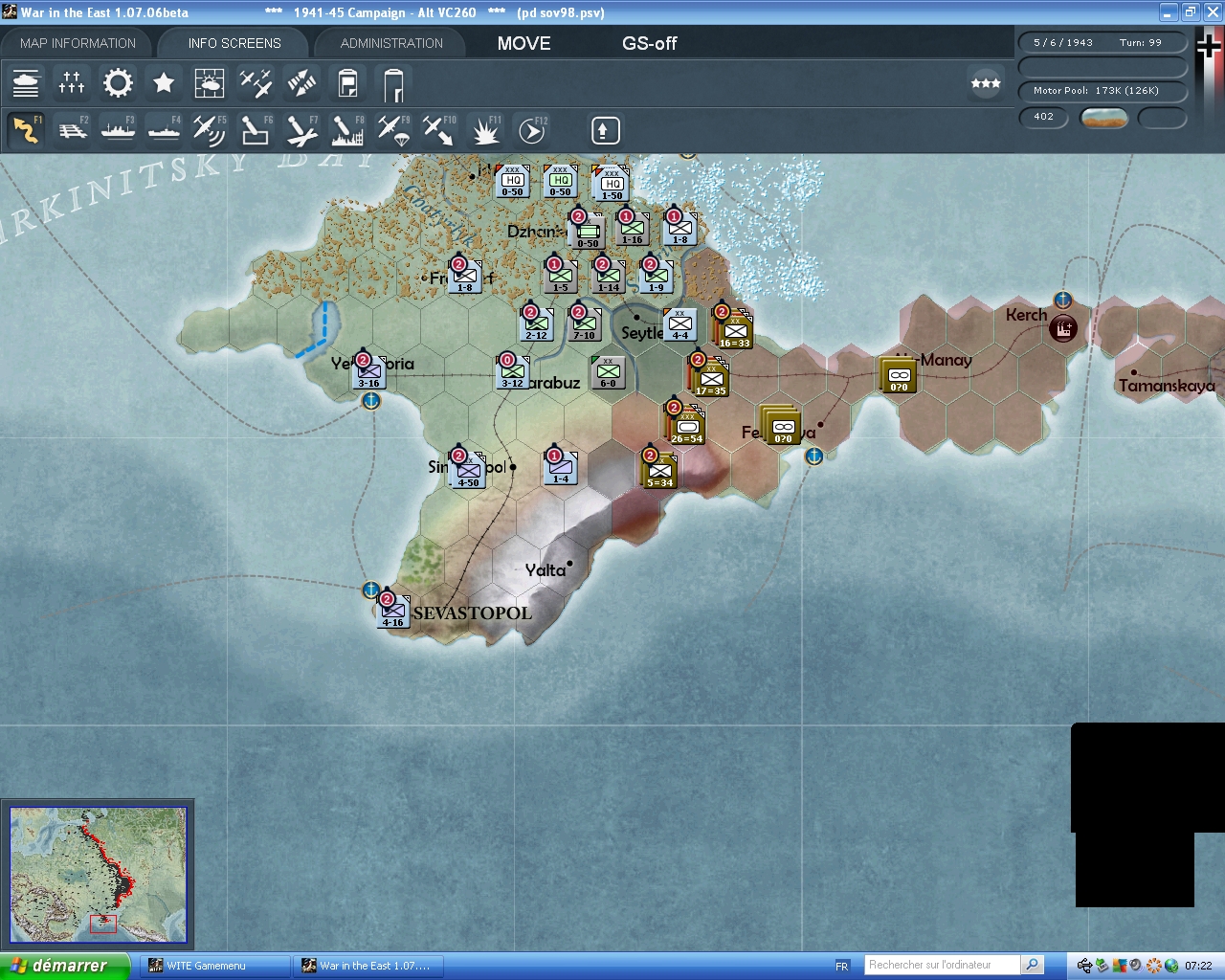1225x980 pixels.
Task: Click the terrain preview swatch
Action: [1103, 118]
